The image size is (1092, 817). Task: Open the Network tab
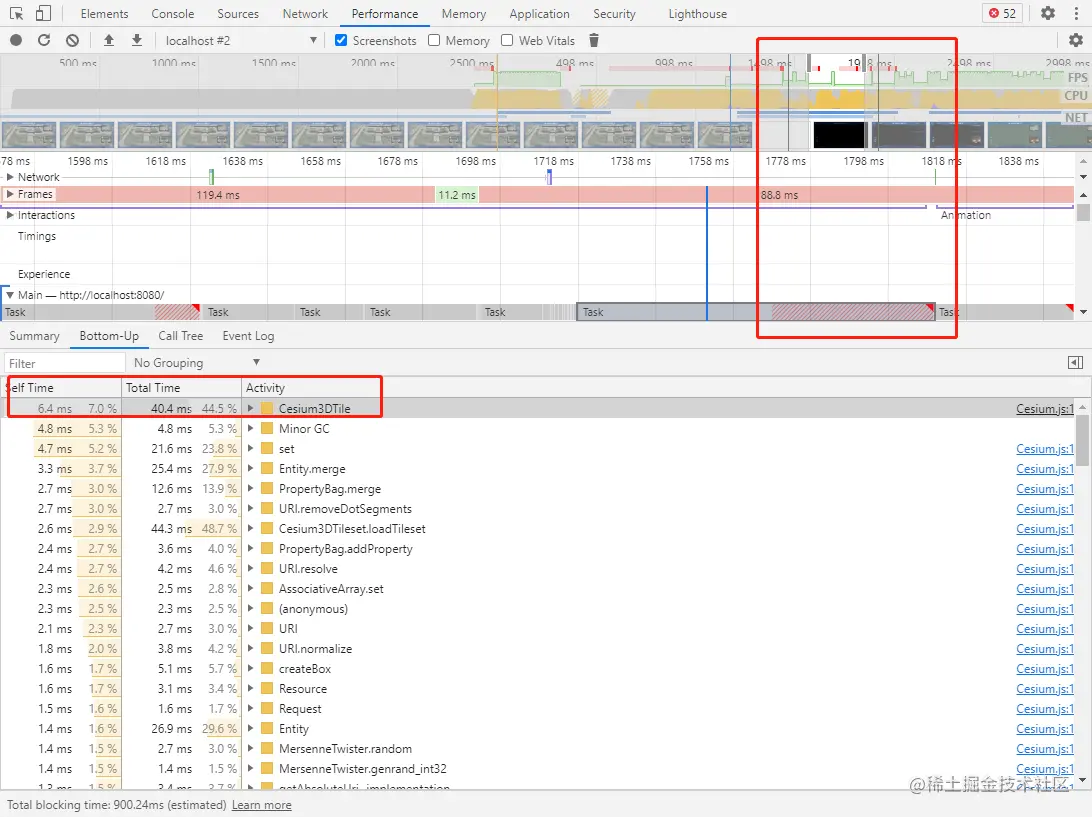(x=305, y=13)
